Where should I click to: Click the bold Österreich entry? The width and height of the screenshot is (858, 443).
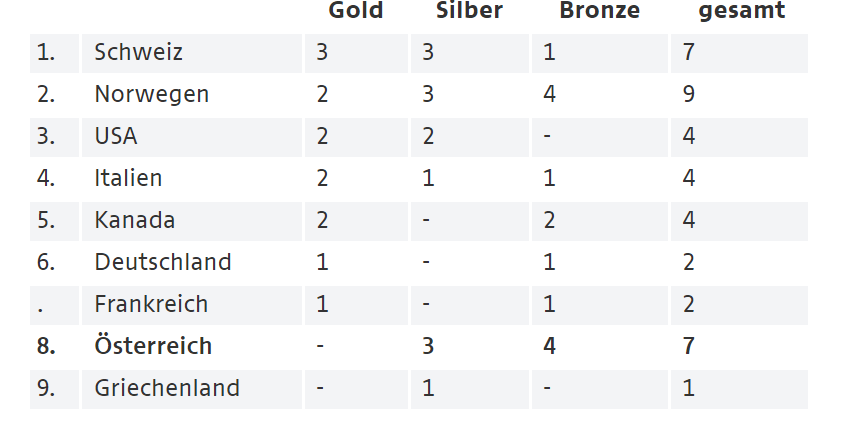[x=153, y=347]
